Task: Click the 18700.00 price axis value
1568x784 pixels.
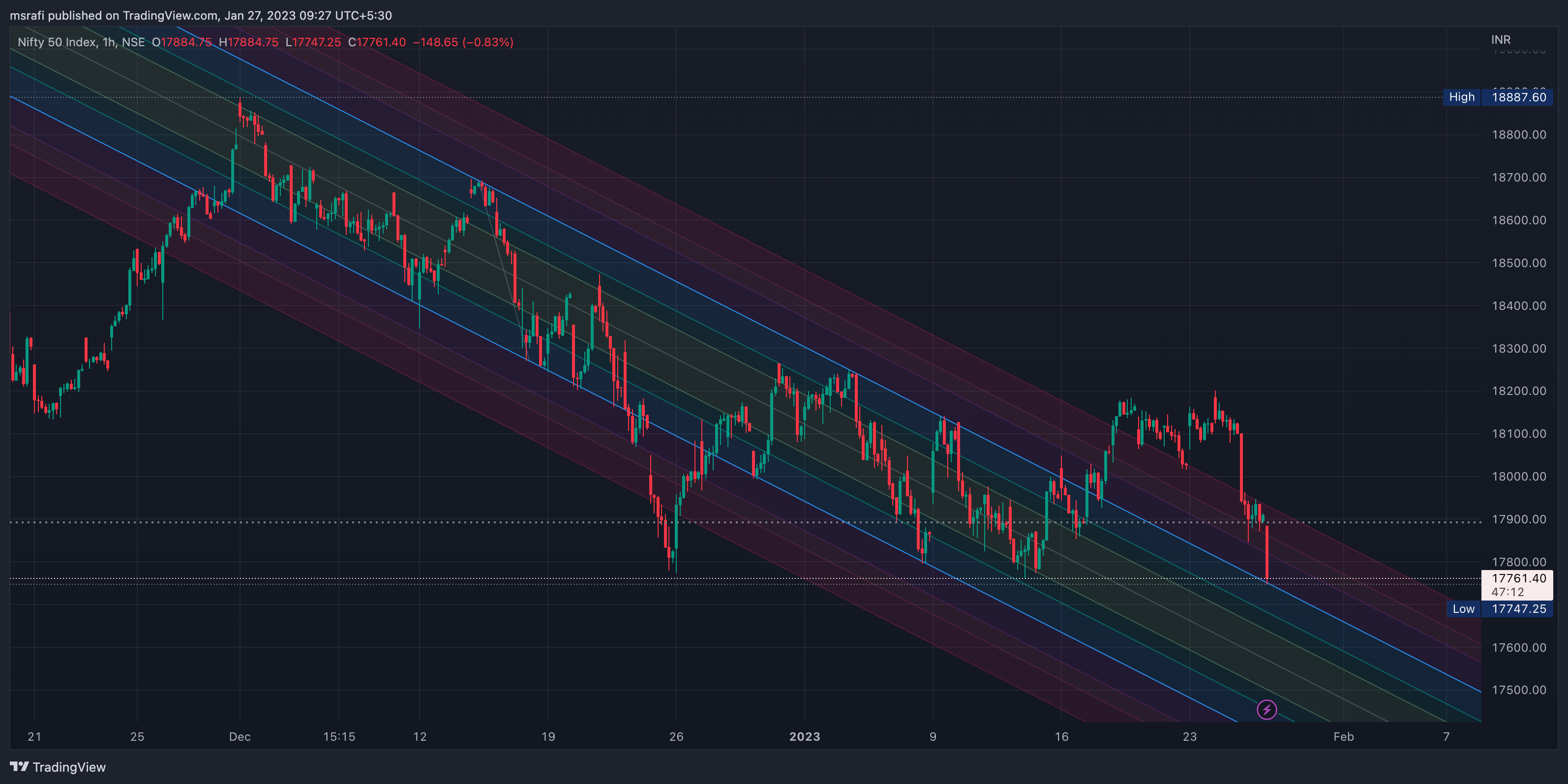Action: point(1519,177)
